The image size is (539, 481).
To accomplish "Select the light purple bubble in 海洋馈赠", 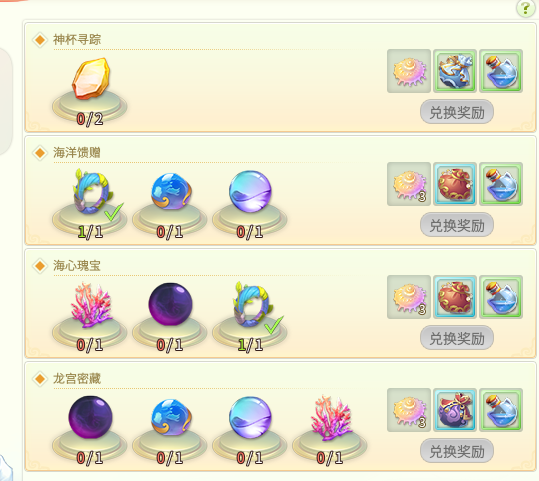I will coord(250,191).
